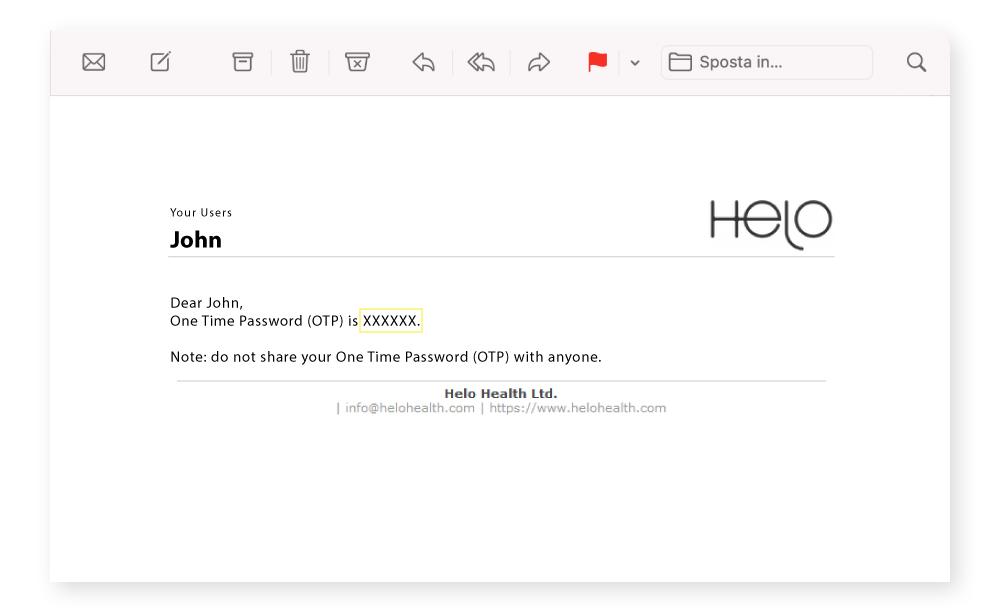1000x612 pixels.
Task: Reply to all using the double arrow icon
Action: (x=482, y=62)
